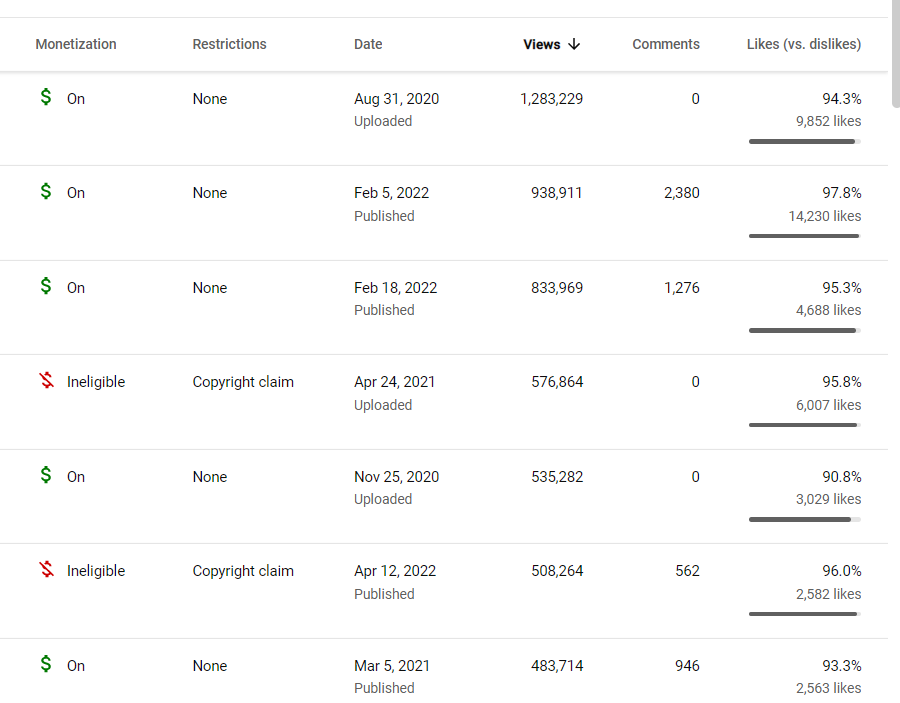
Task: Open 2,380 comments on Feb 5, 2022 video
Action: pos(681,193)
